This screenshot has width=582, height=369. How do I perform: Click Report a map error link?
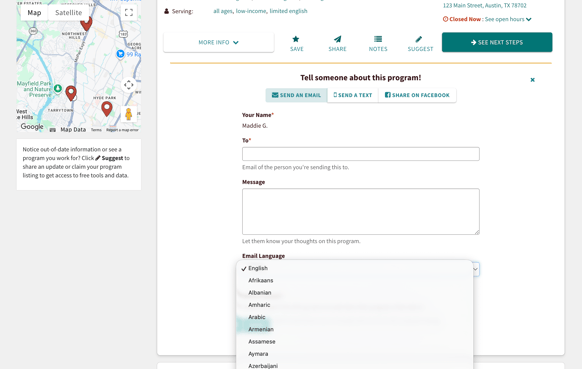coord(122,130)
